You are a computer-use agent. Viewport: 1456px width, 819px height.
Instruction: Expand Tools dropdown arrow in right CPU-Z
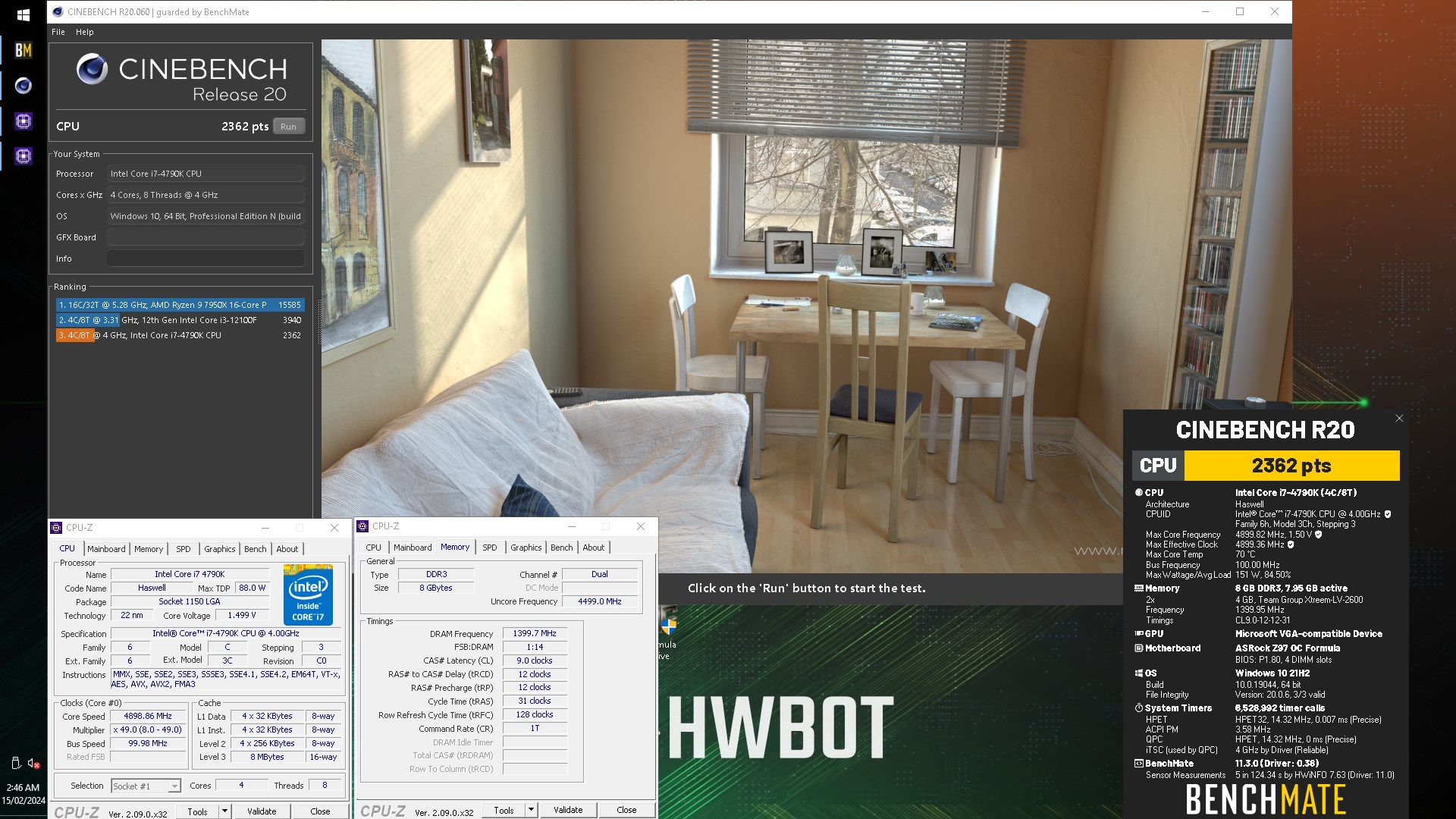(531, 810)
